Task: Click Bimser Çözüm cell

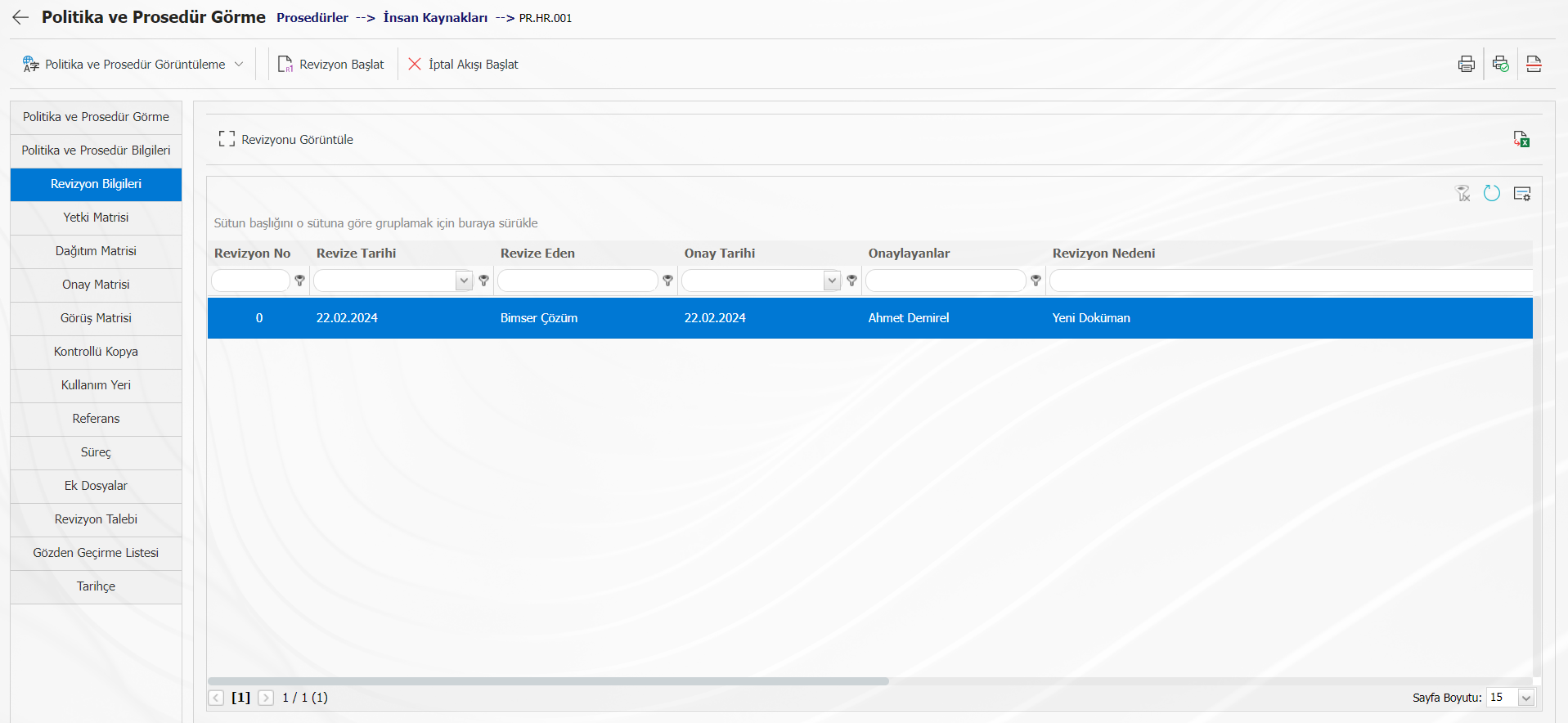Action: pos(539,318)
